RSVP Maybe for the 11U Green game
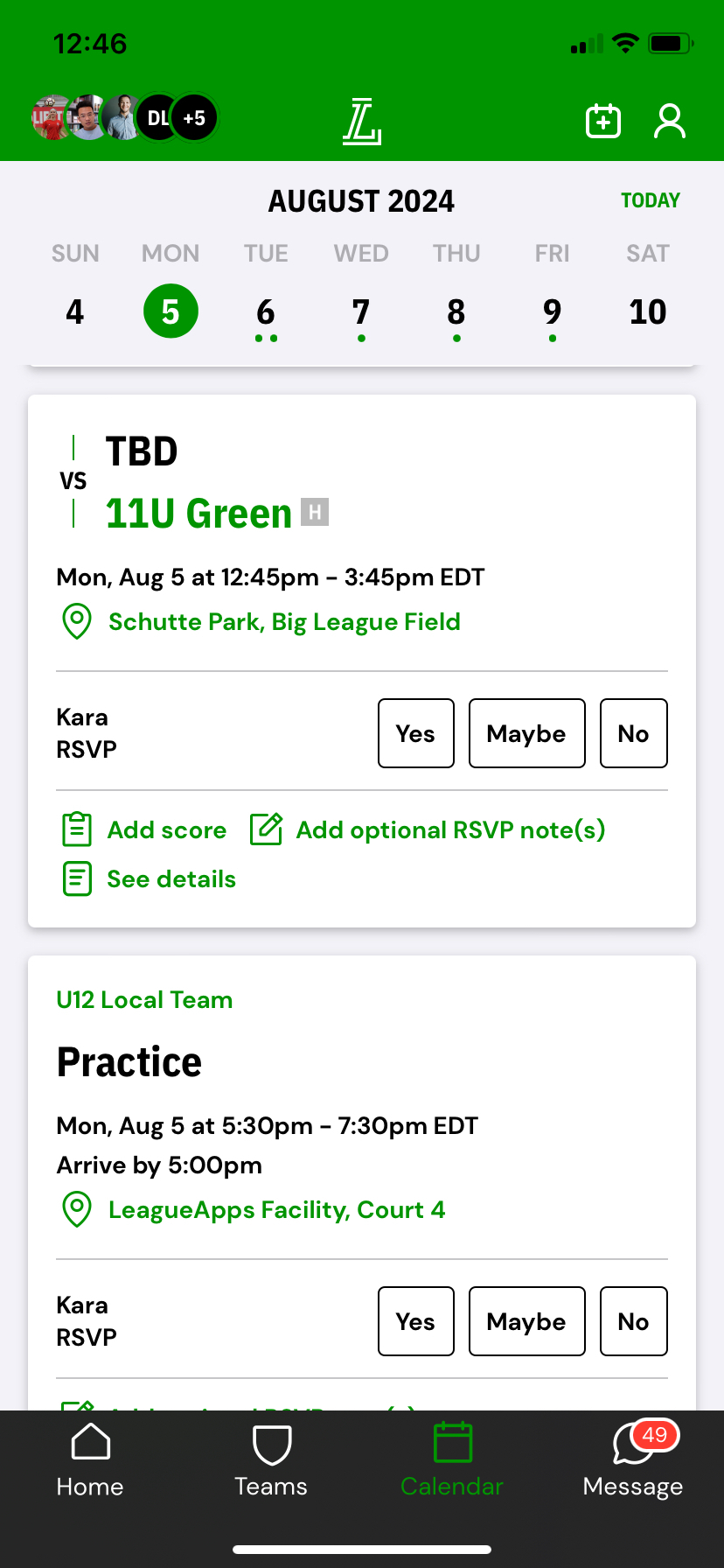The height and width of the screenshot is (1568, 724). 526,733
